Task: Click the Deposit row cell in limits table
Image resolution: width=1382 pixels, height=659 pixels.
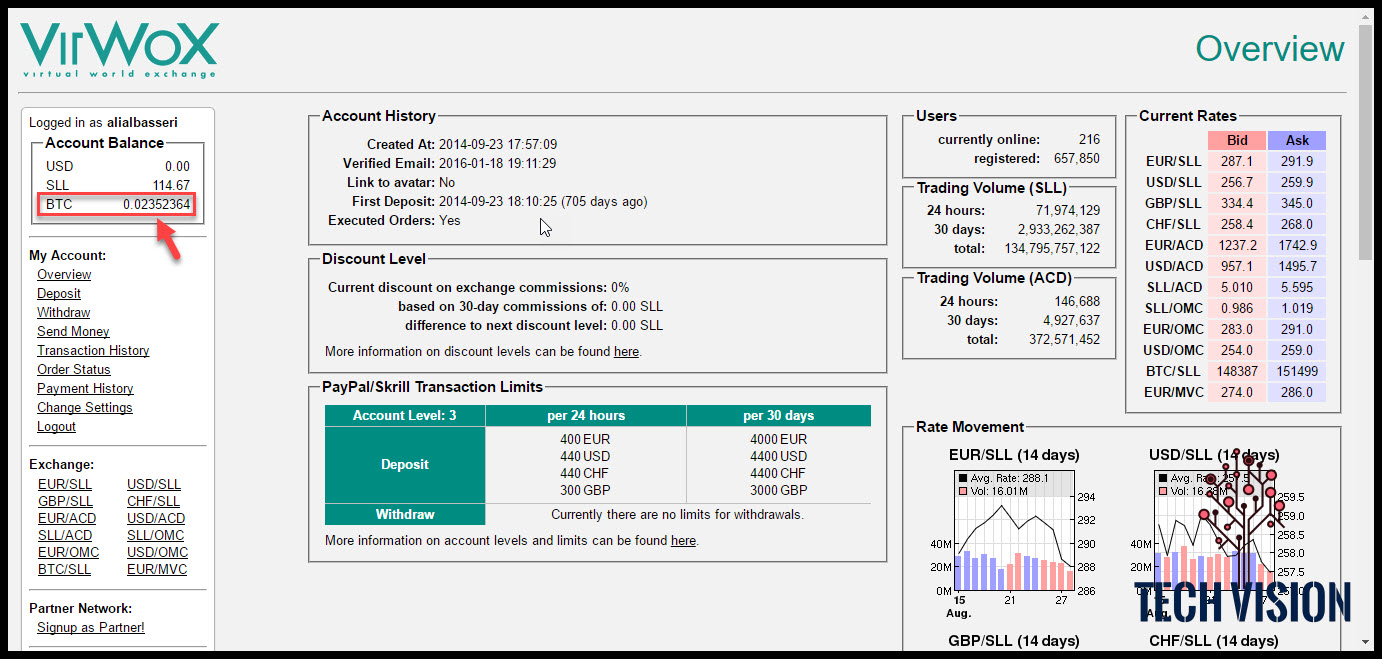Action: [x=405, y=464]
